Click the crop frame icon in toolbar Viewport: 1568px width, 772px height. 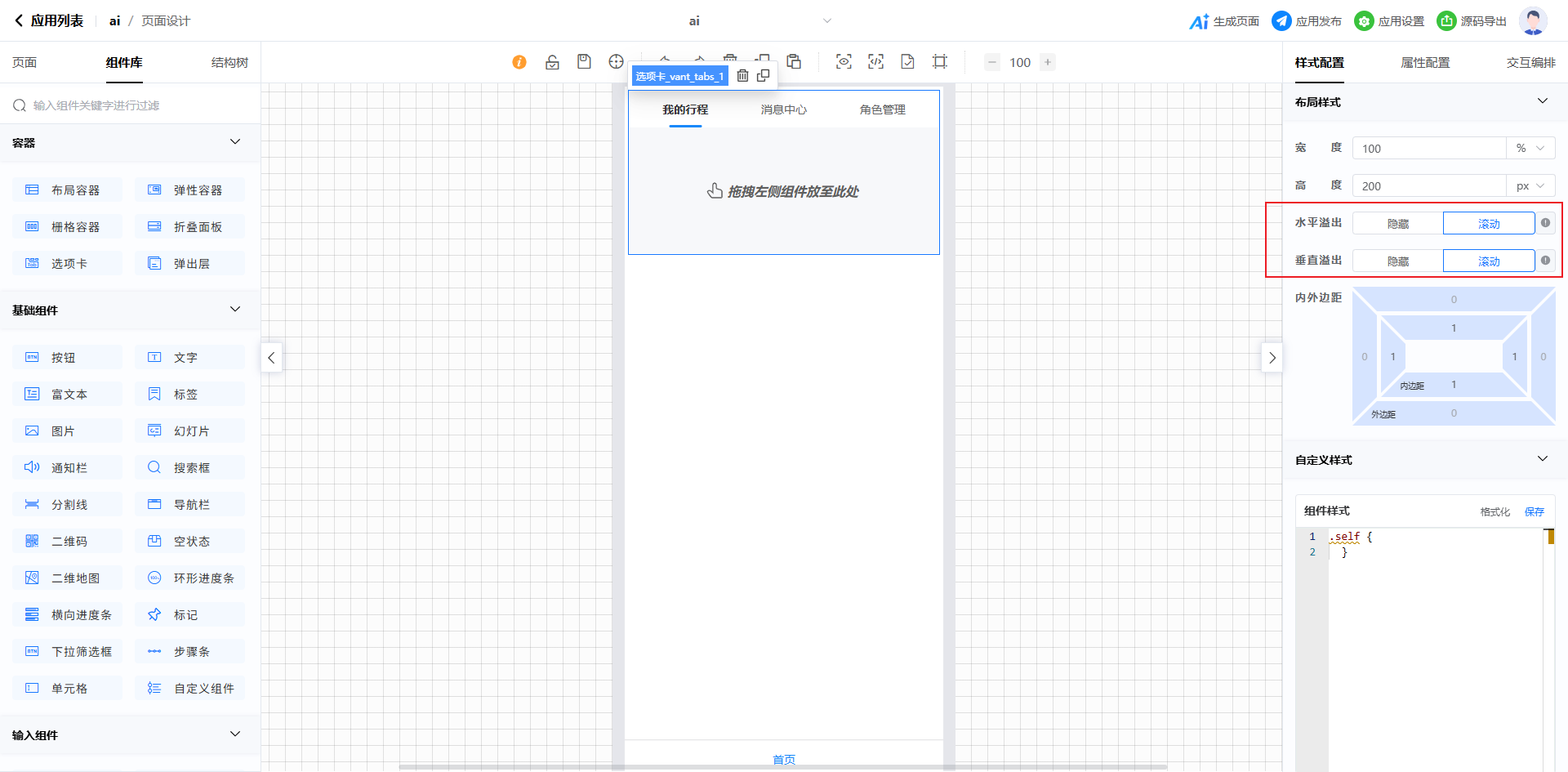940,62
